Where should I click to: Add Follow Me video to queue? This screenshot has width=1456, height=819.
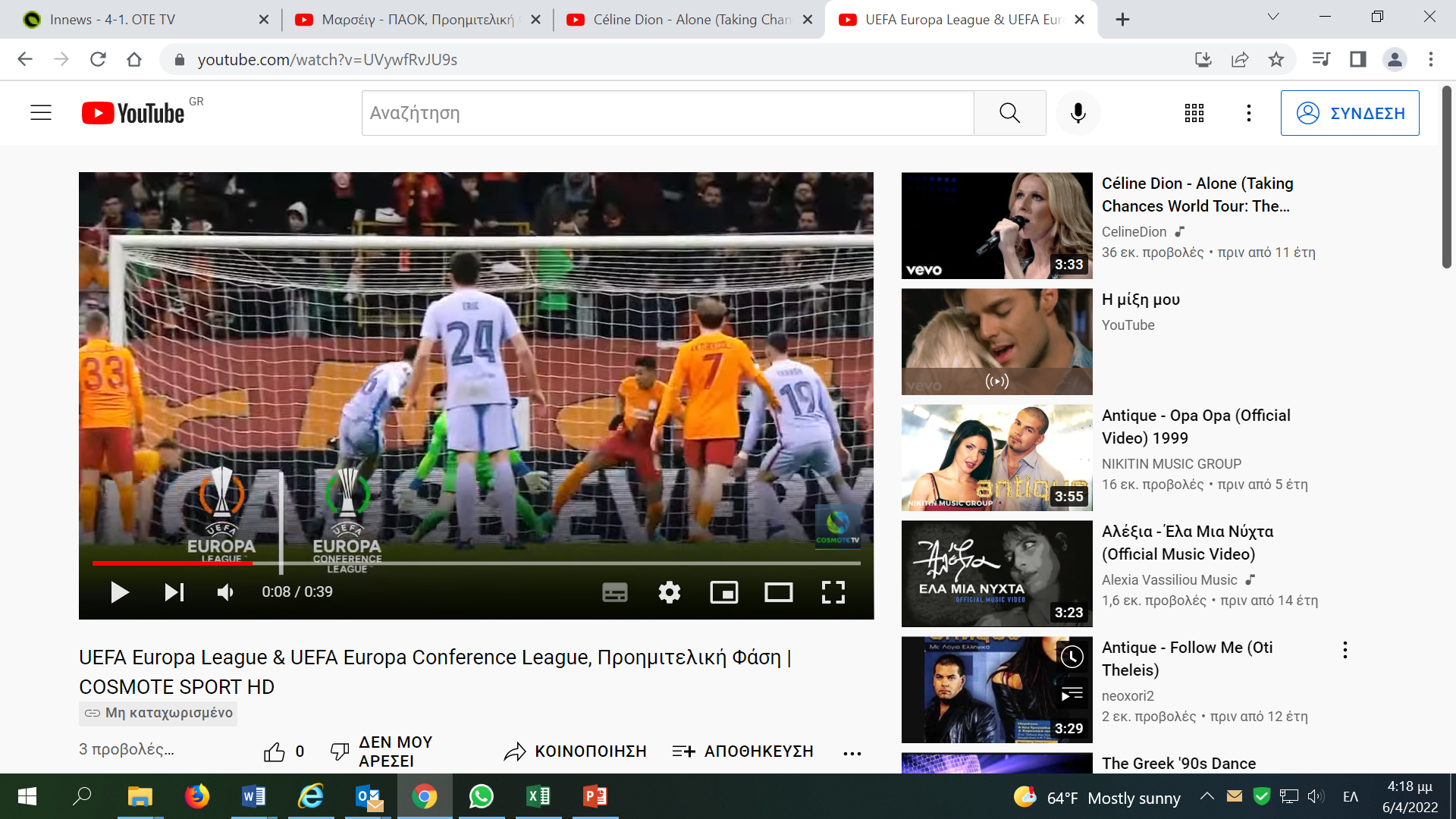pyautogui.click(x=1072, y=695)
